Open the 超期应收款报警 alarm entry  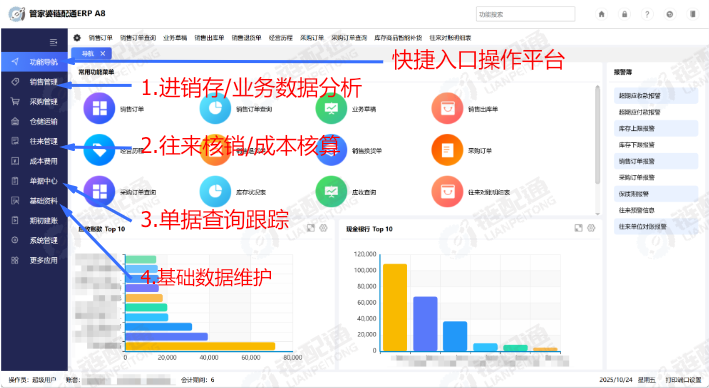click(656, 96)
